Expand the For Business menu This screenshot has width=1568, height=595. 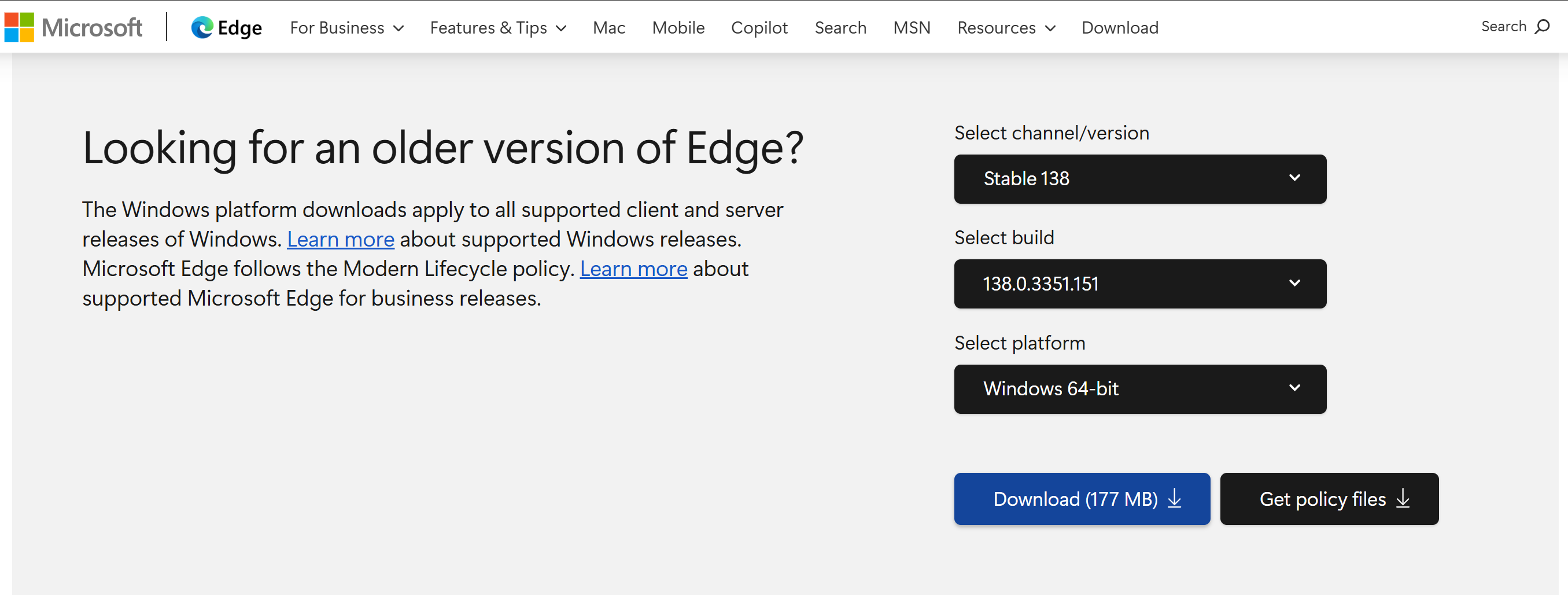346,27
